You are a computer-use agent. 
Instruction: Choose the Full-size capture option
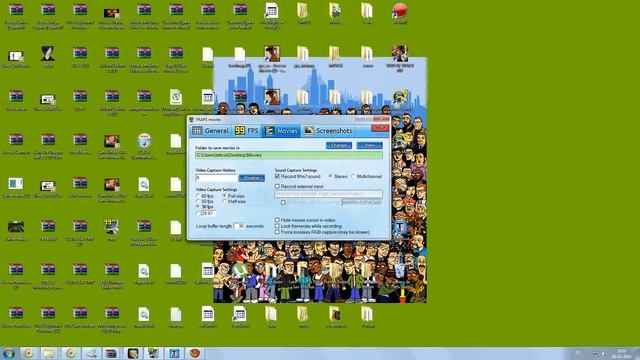click(224, 196)
